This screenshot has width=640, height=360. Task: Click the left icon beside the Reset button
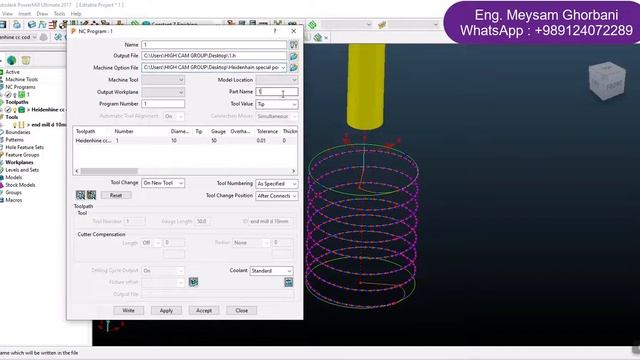[x=80, y=195]
